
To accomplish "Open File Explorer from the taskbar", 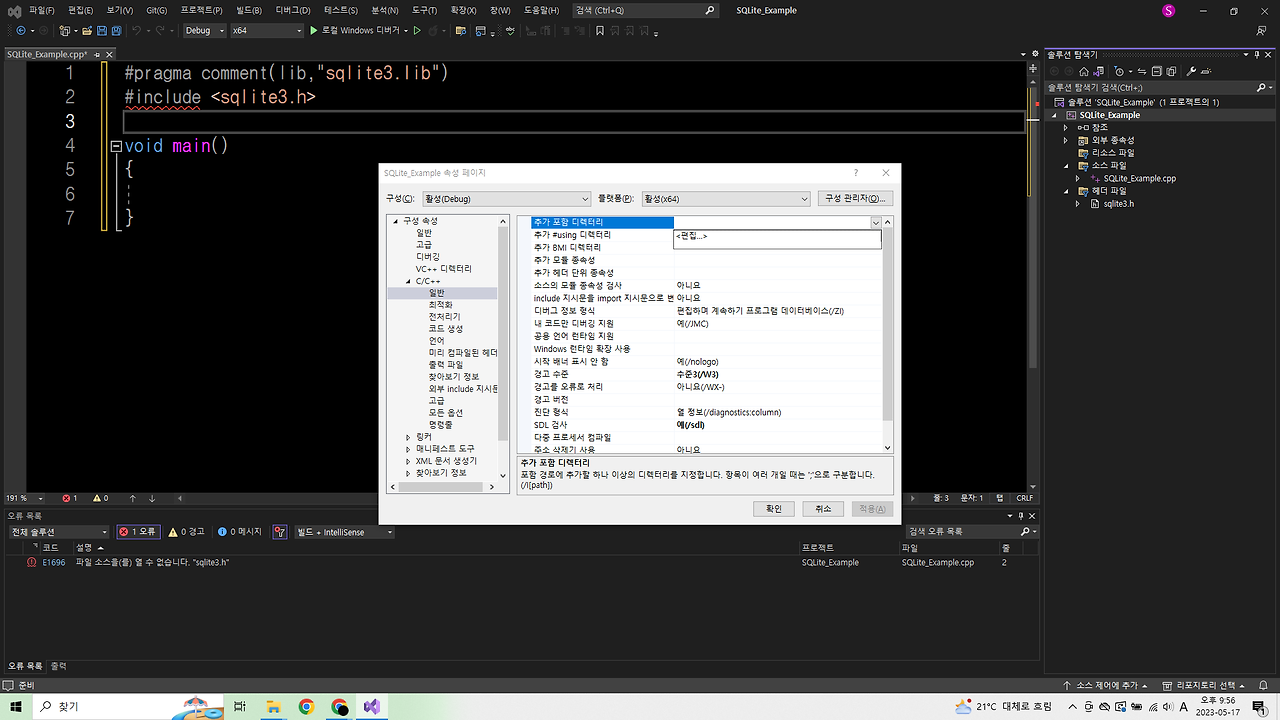I will tap(273, 706).
